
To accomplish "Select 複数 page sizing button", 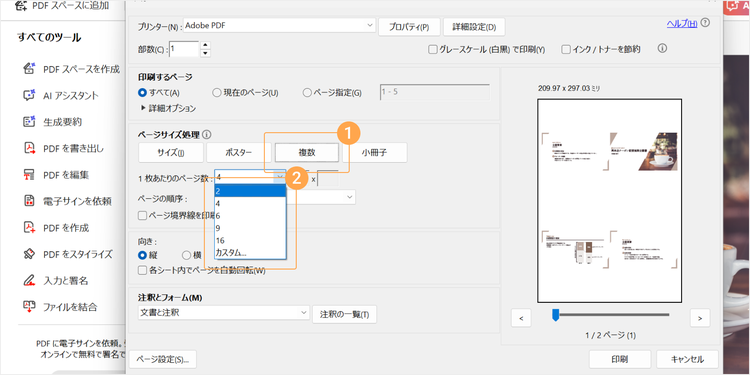I will click(x=307, y=153).
